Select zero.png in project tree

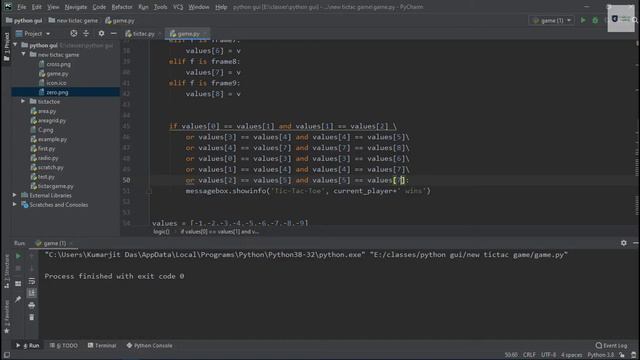pyautogui.click(x=57, y=92)
